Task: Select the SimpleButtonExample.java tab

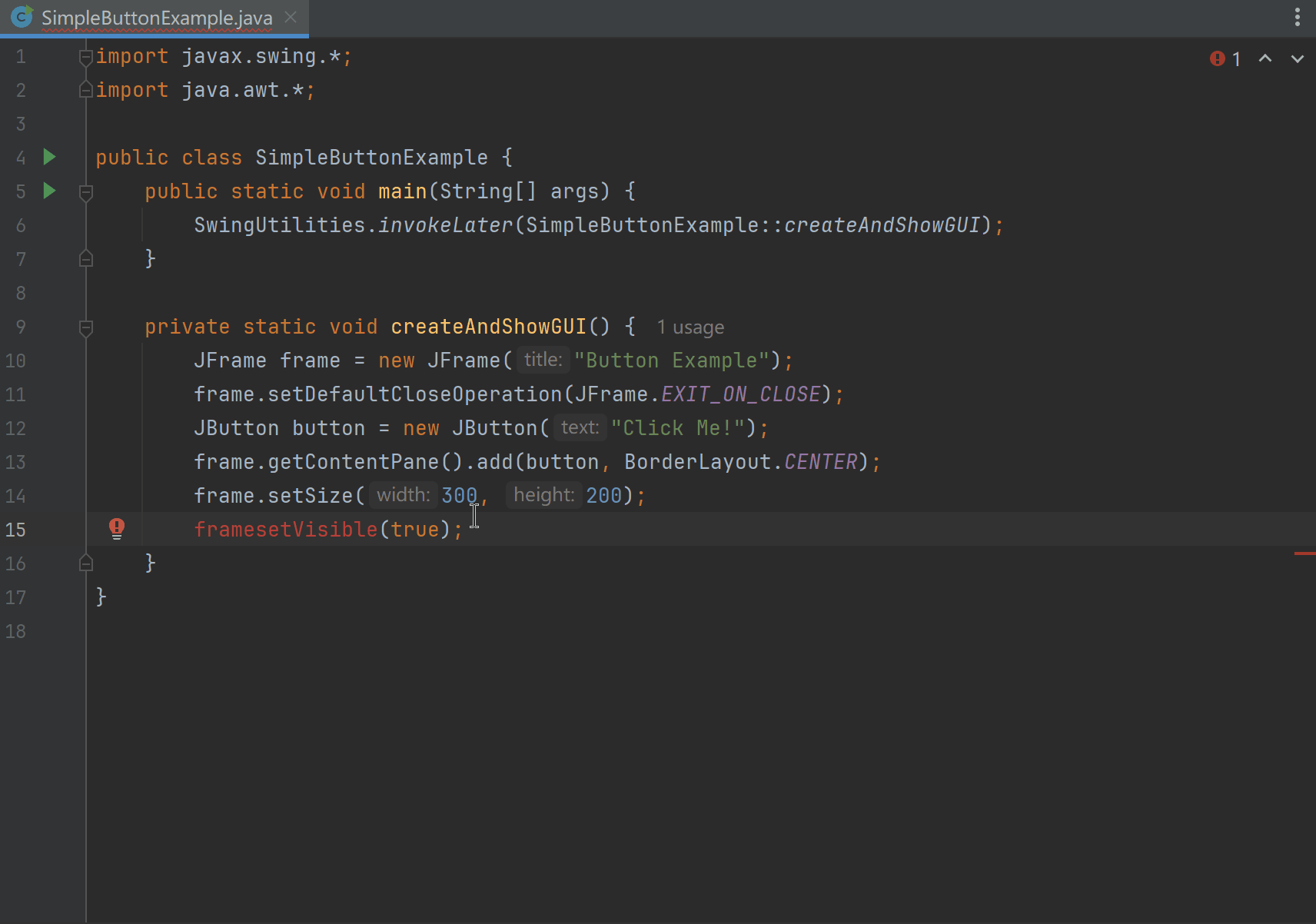Action: [157, 18]
